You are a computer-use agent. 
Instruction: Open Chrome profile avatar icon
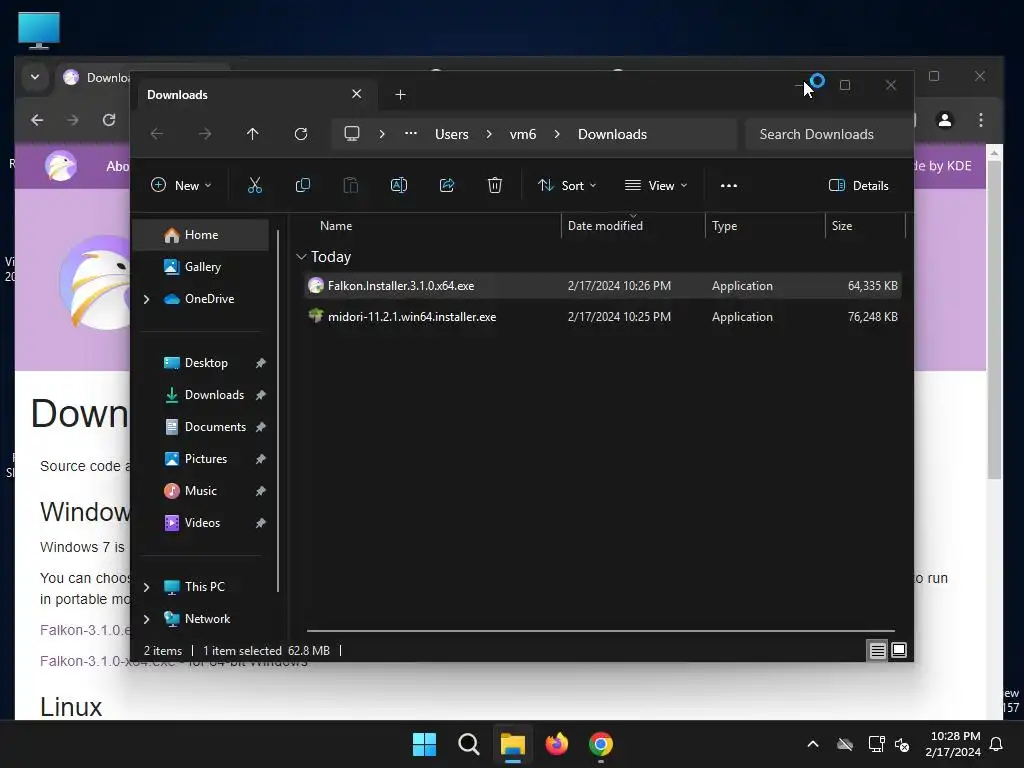(x=945, y=120)
